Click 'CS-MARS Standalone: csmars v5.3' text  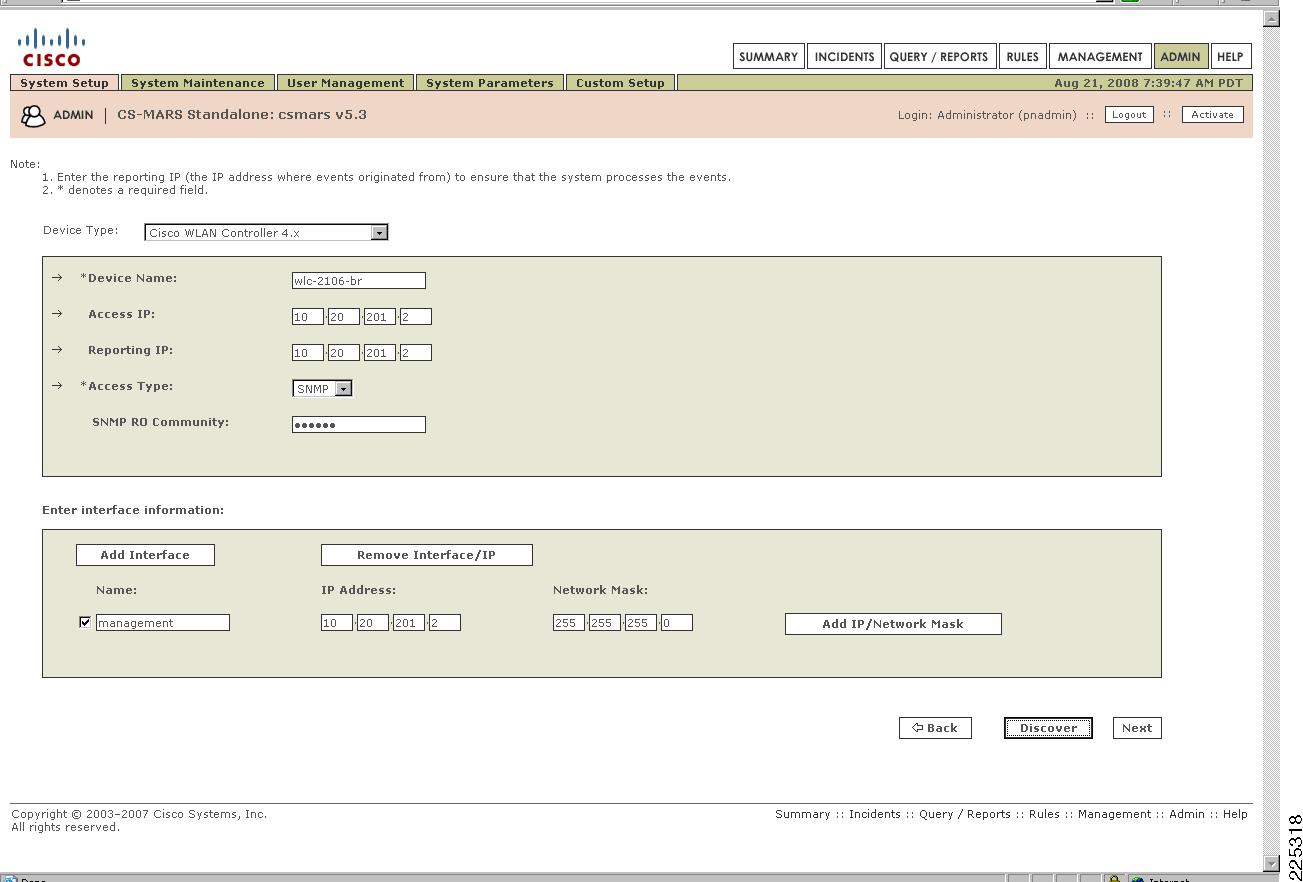point(242,115)
